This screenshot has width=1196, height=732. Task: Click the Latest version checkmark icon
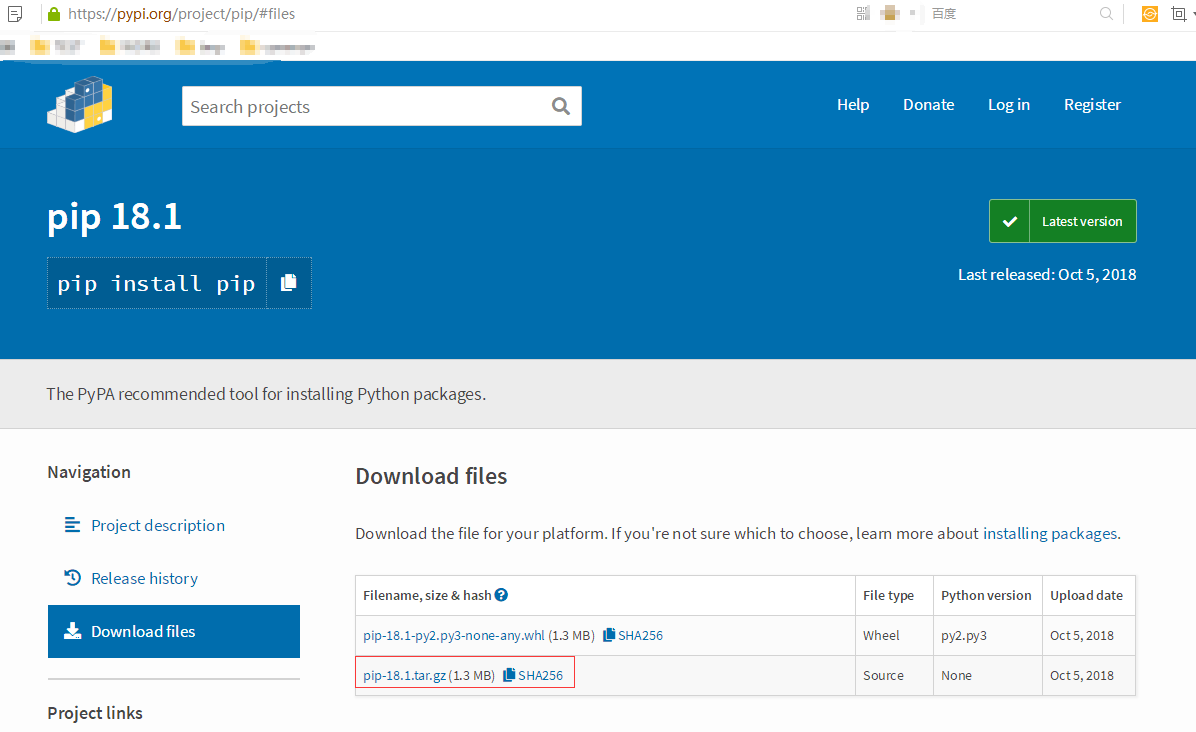click(1009, 221)
